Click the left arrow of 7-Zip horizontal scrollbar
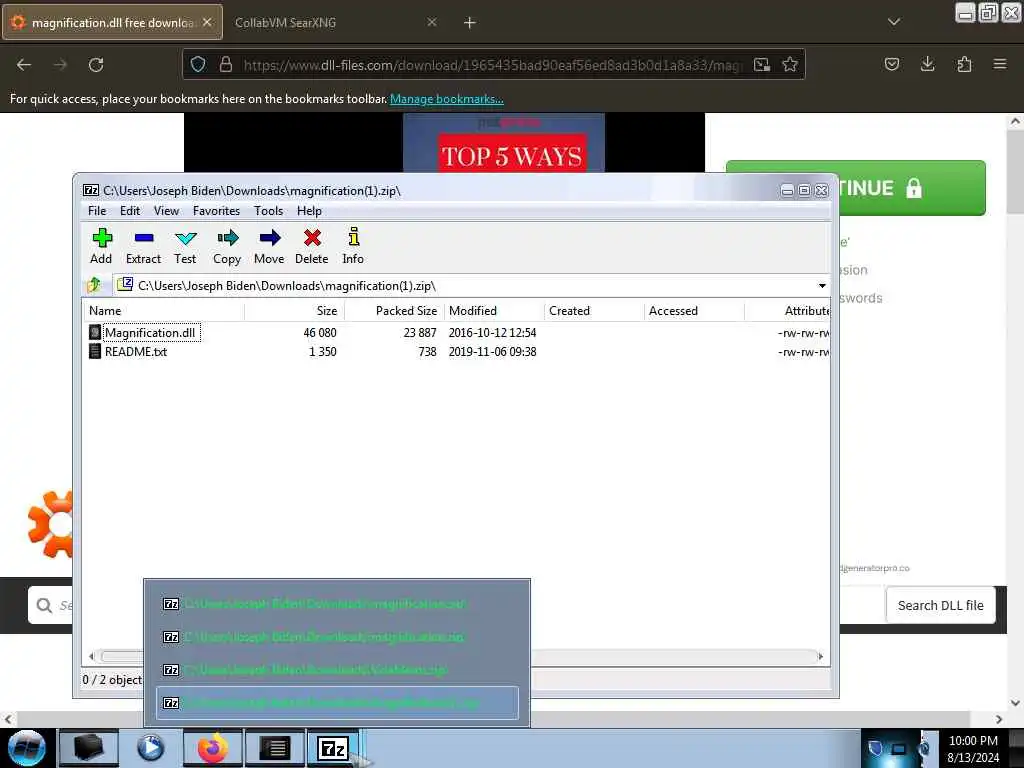The width and height of the screenshot is (1024, 768). (91, 656)
